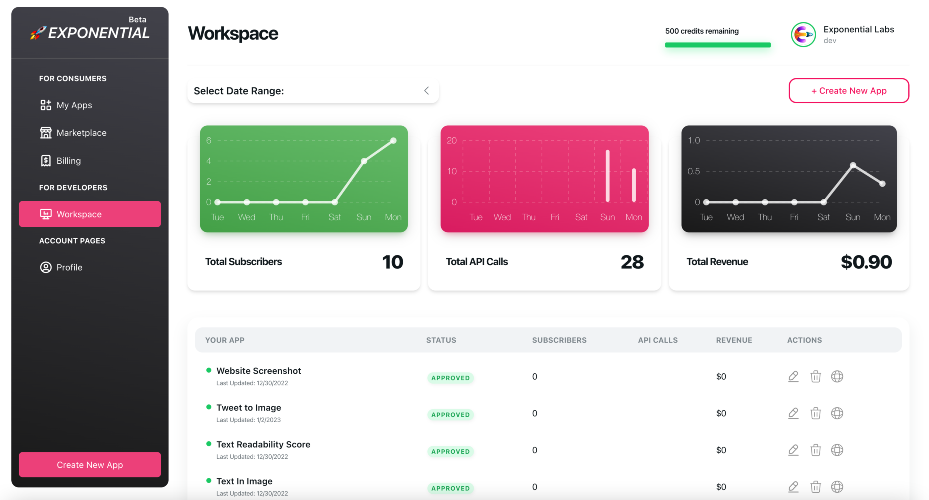Screen dimensions: 929x500
Task: Click the Marketplace storefront icon
Action: [x=46, y=133]
